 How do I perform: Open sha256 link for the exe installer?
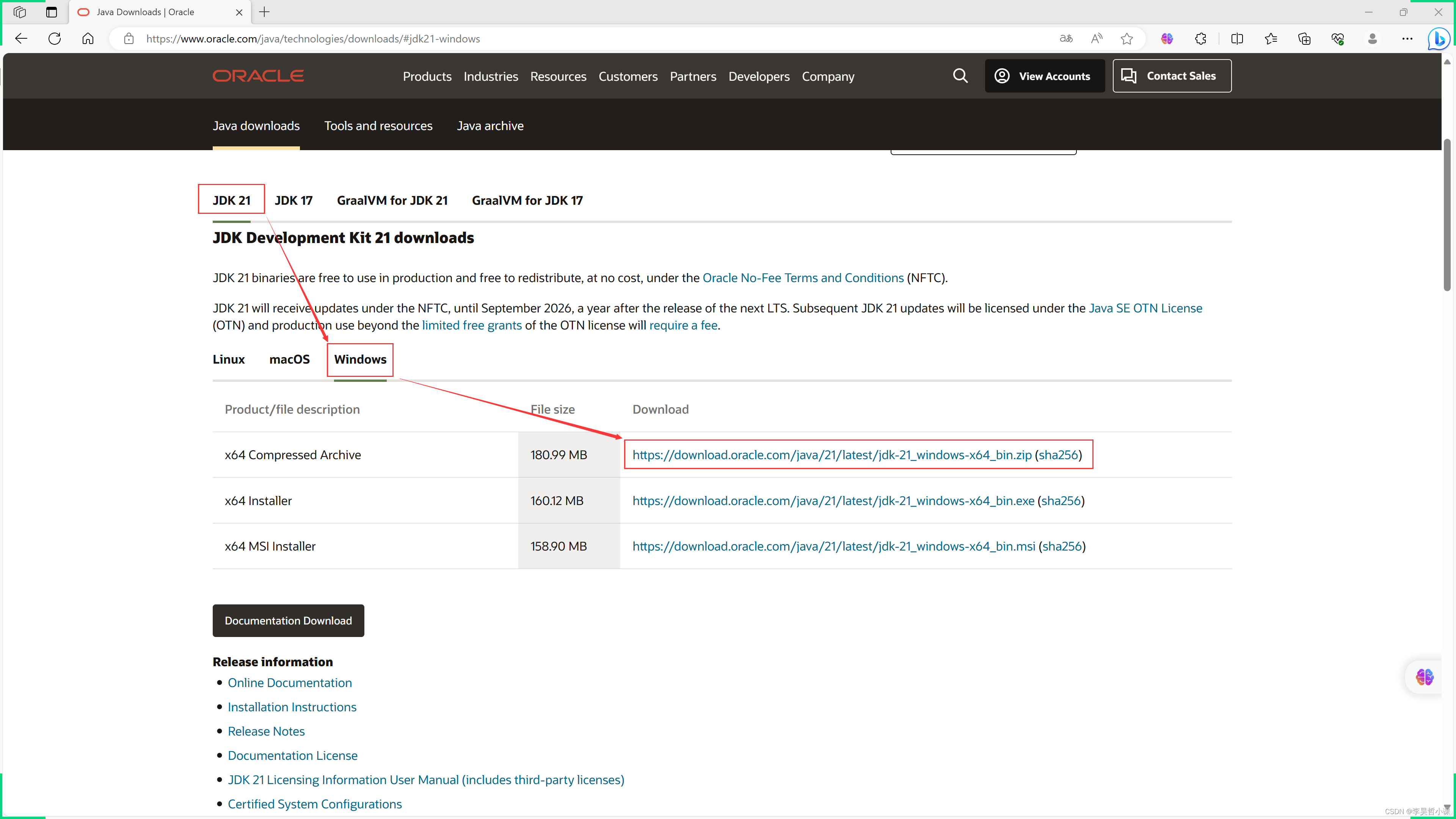[1061, 500]
